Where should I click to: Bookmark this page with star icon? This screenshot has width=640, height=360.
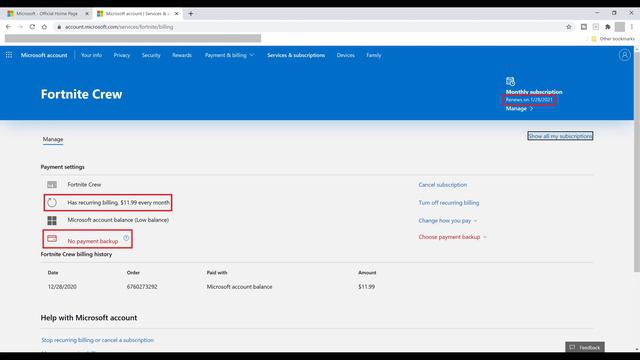click(x=569, y=27)
